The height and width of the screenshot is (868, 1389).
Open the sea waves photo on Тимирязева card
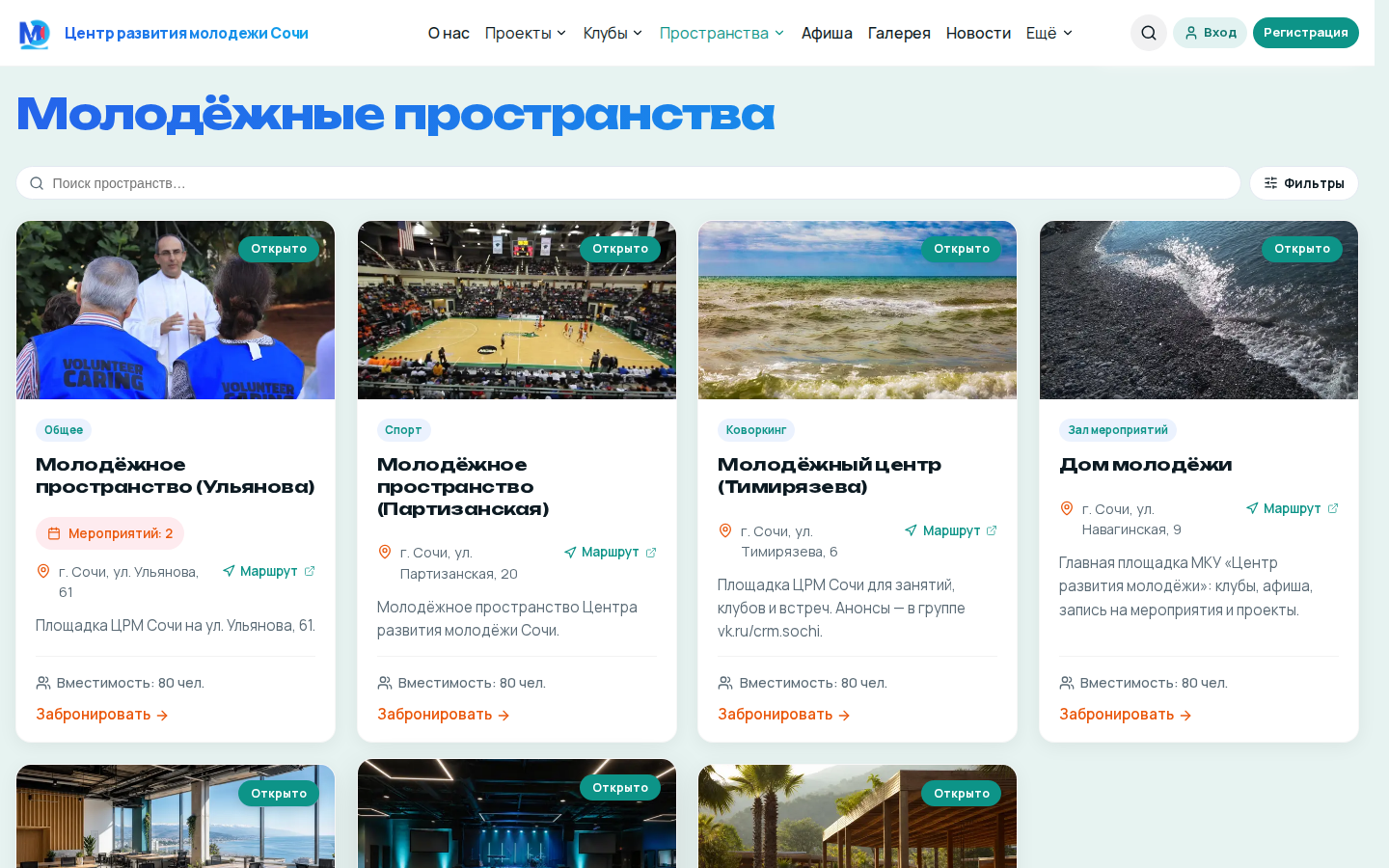click(x=858, y=311)
